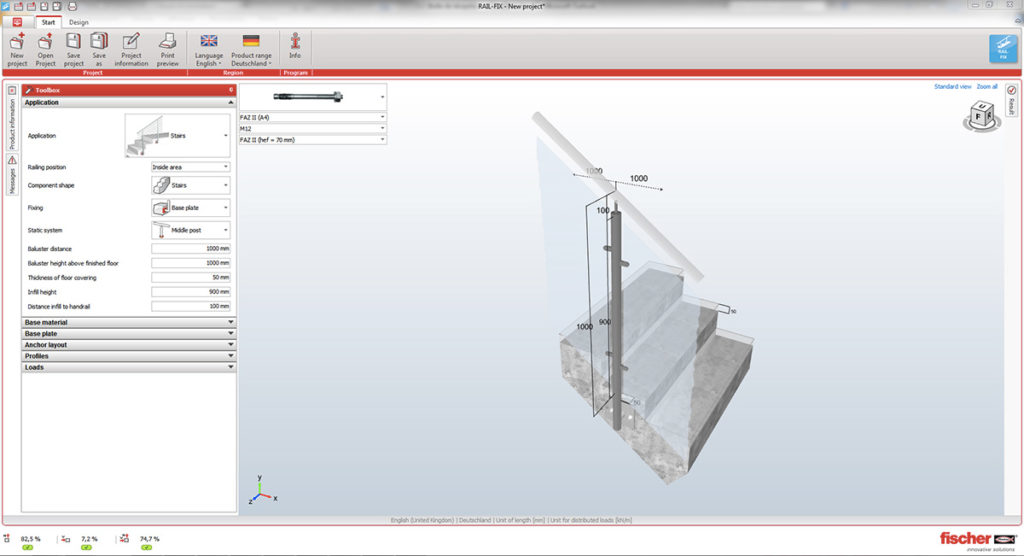Image resolution: width=1024 pixels, height=556 pixels.
Task: Click the Distance infill to handrail field
Action: coord(190,306)
